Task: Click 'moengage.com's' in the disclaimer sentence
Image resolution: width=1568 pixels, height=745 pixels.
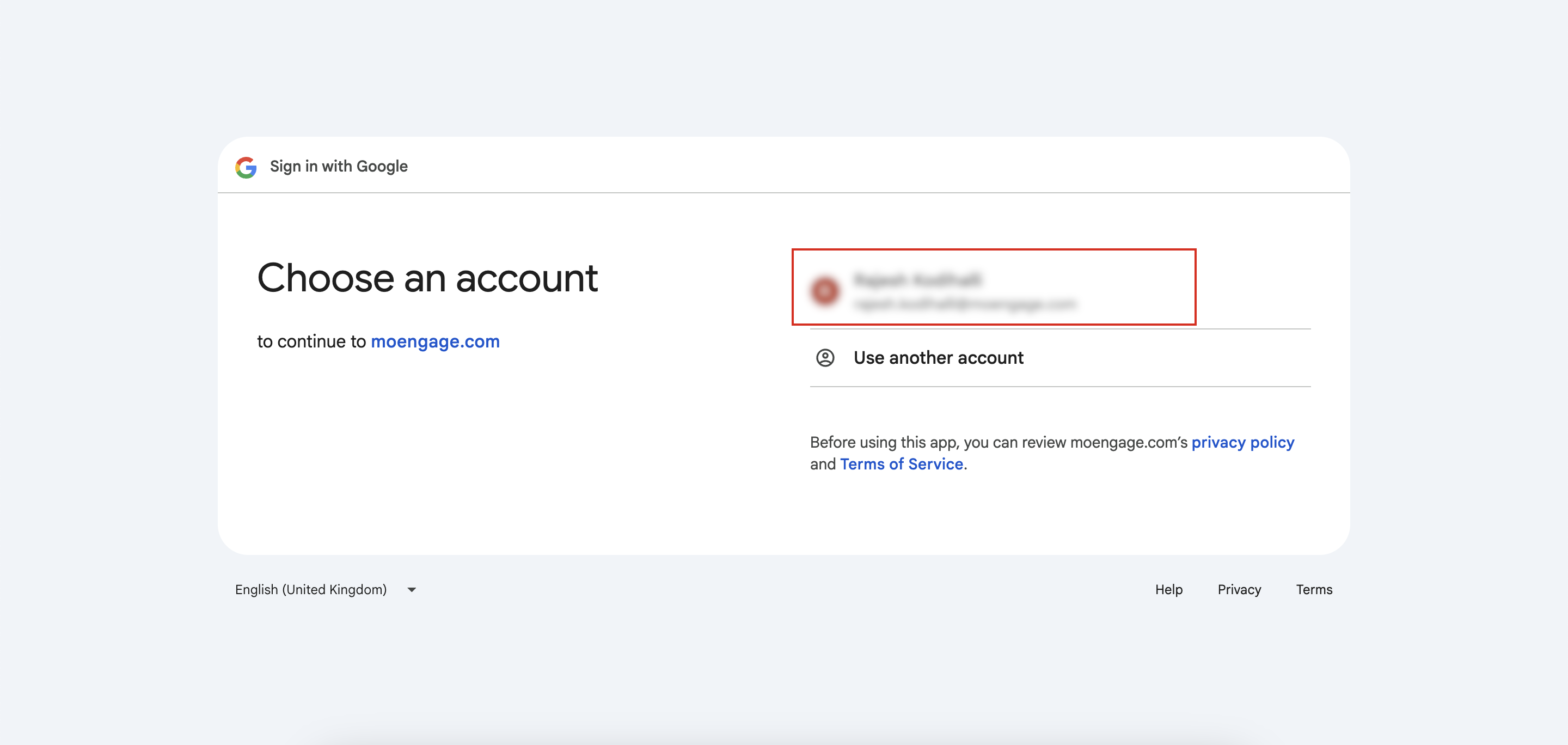Action: tap(1129, 443)
